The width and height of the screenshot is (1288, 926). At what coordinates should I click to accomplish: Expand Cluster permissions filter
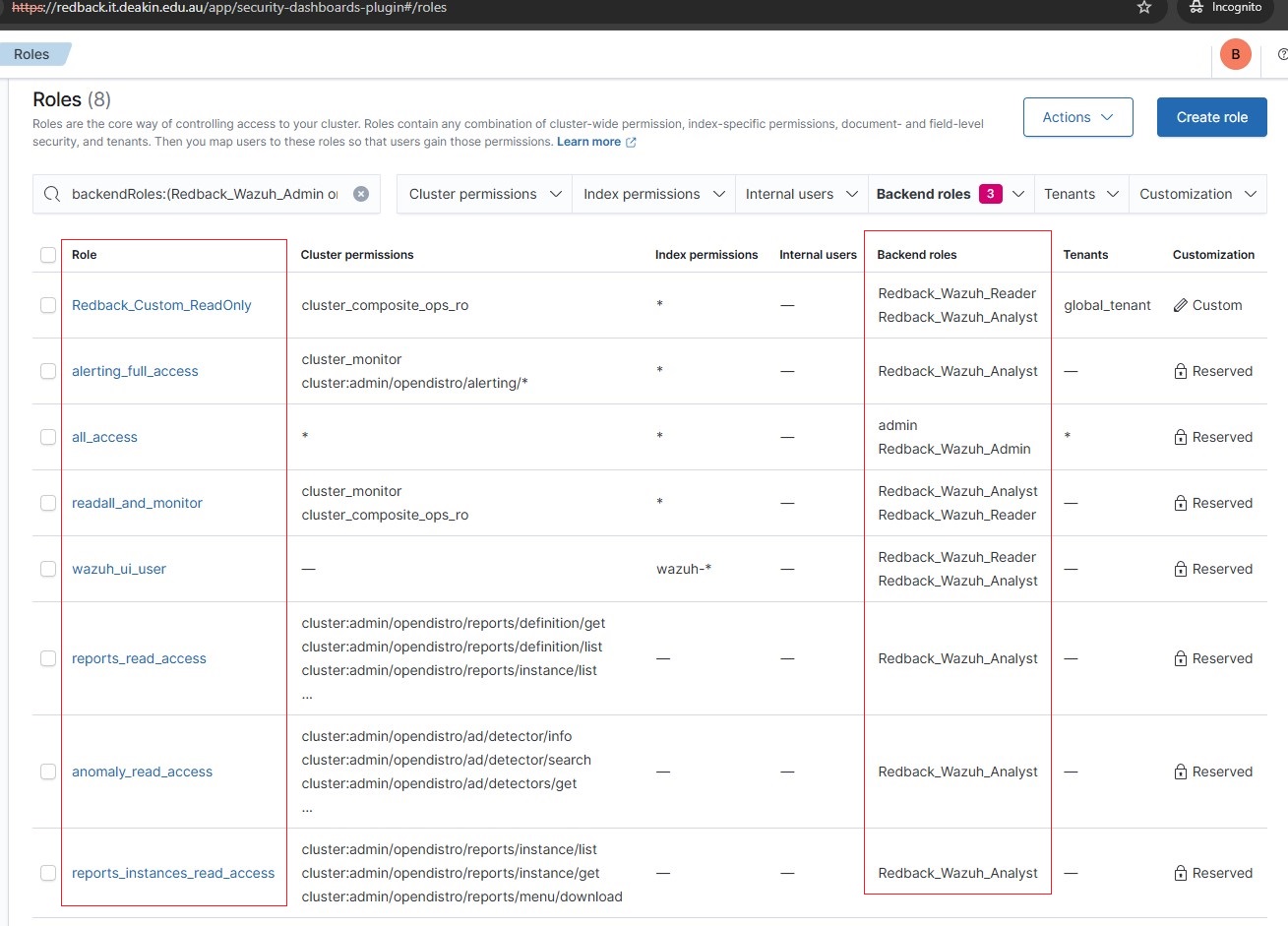484,194
